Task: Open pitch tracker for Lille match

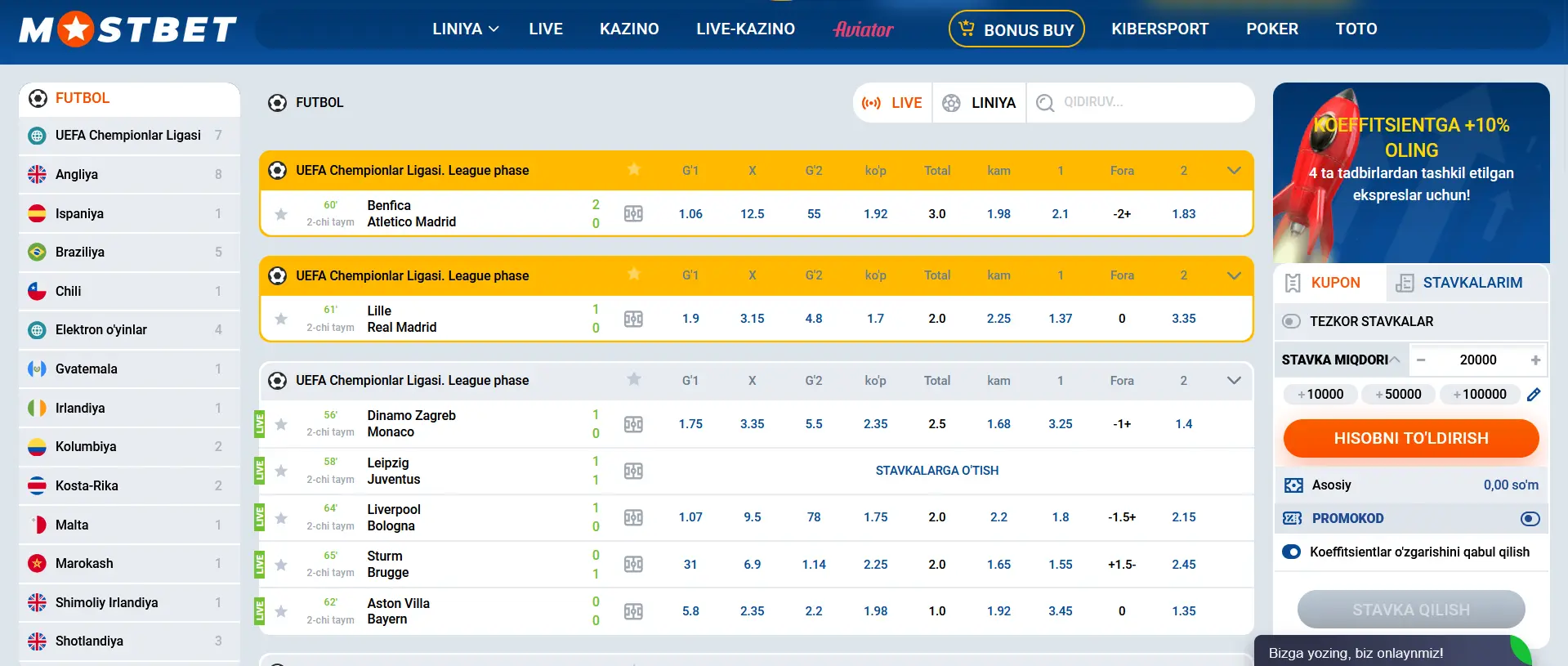Action: [633, 319]
